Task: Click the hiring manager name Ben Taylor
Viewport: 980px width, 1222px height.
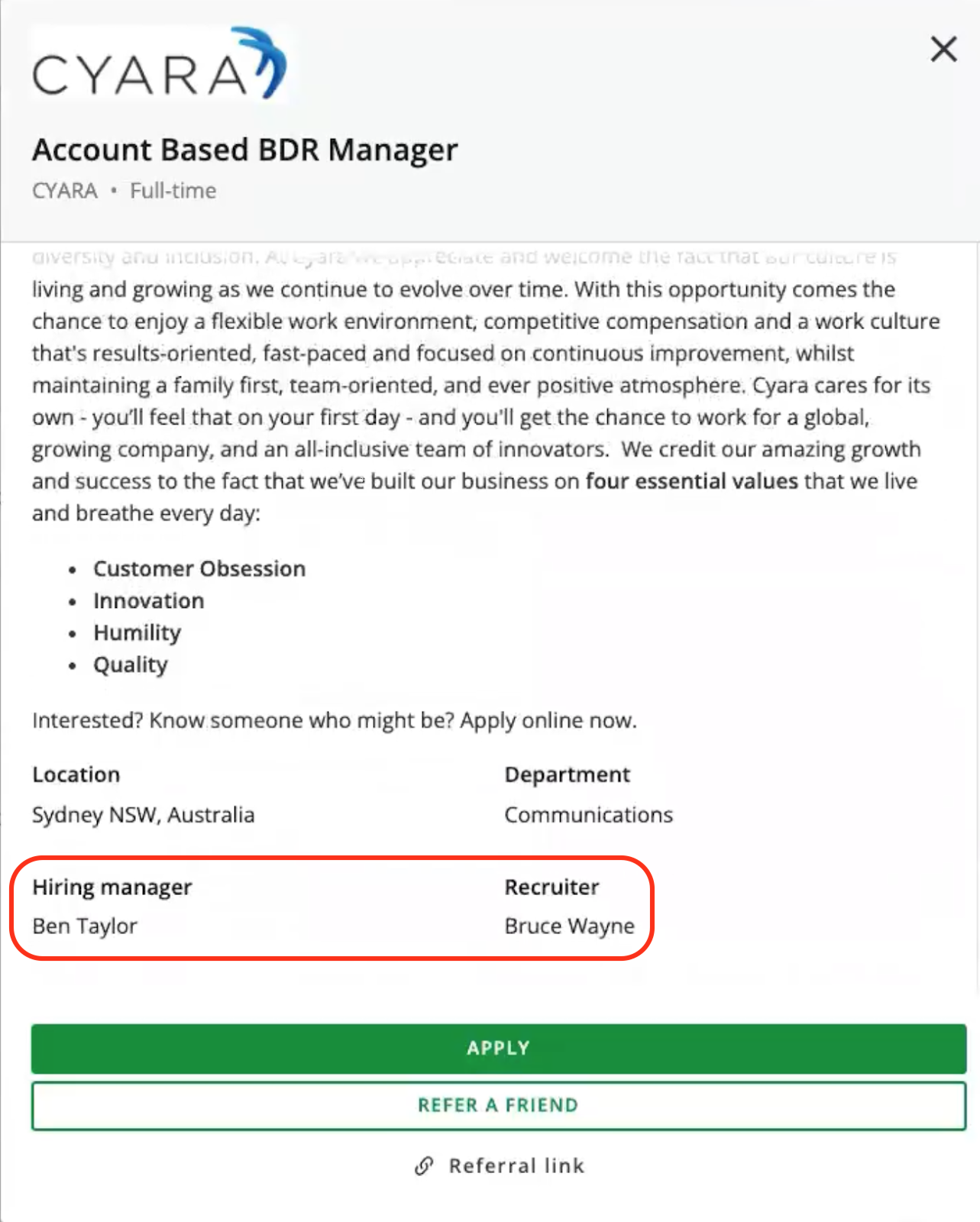Action: pyautogui.click(x=85, y=926)
